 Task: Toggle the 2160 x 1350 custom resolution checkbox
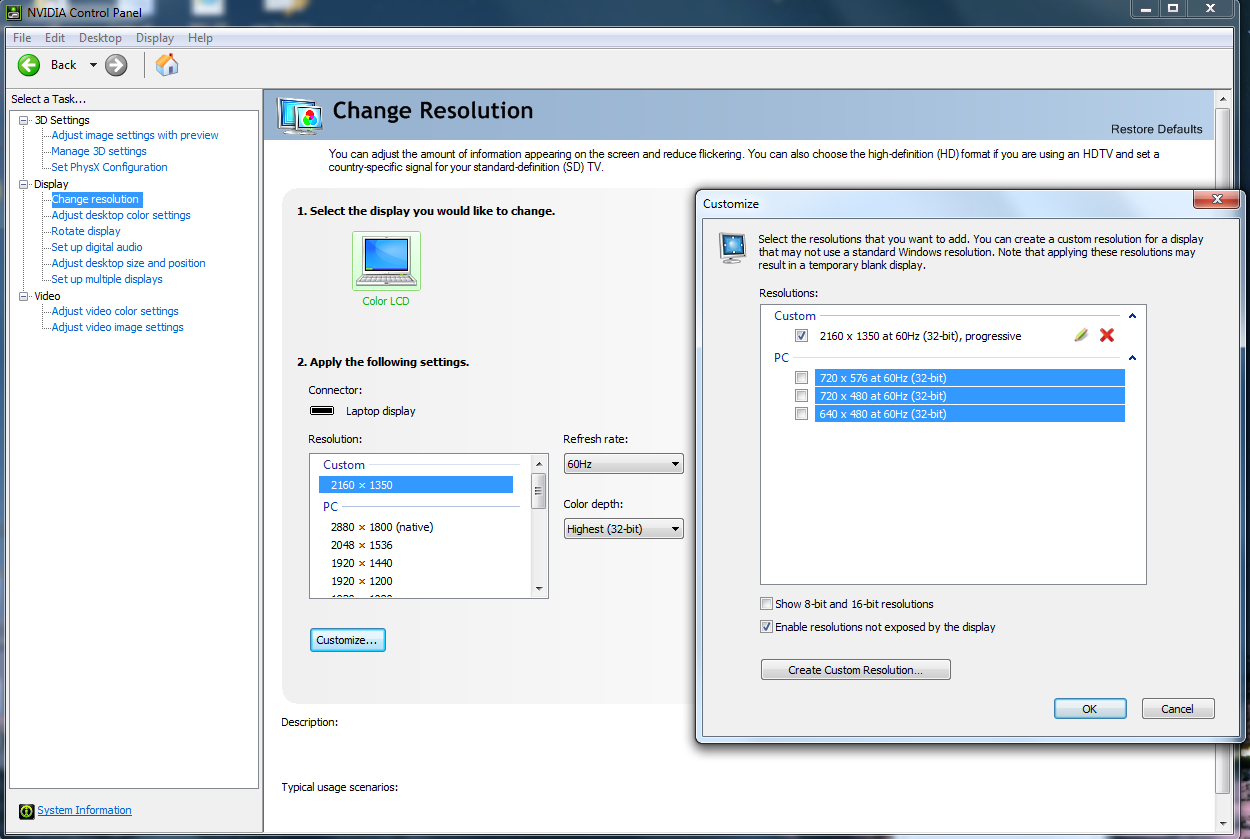pyautogui.click(x=802, y=336)
